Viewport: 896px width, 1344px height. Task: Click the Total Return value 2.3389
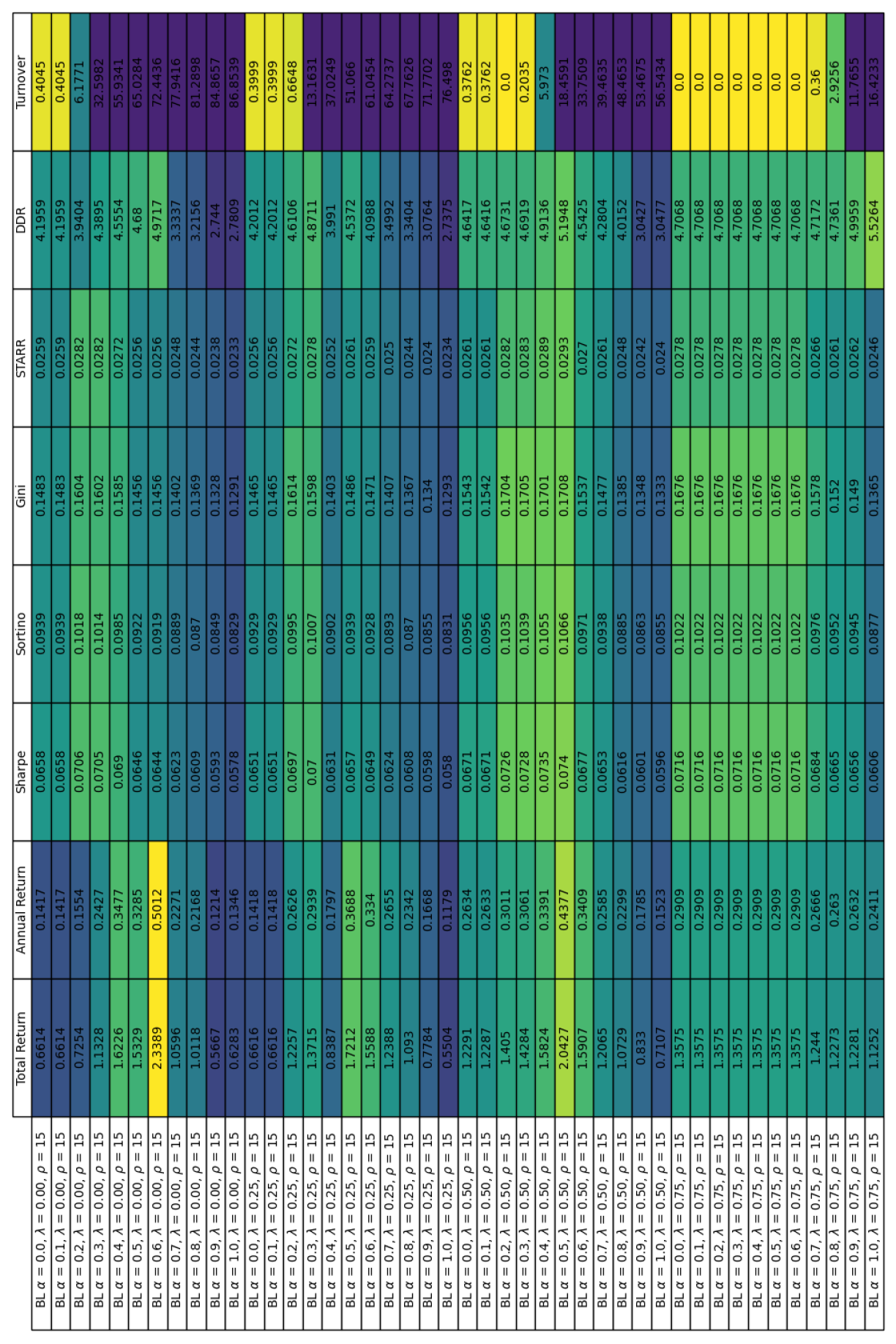pos(157,1047)
